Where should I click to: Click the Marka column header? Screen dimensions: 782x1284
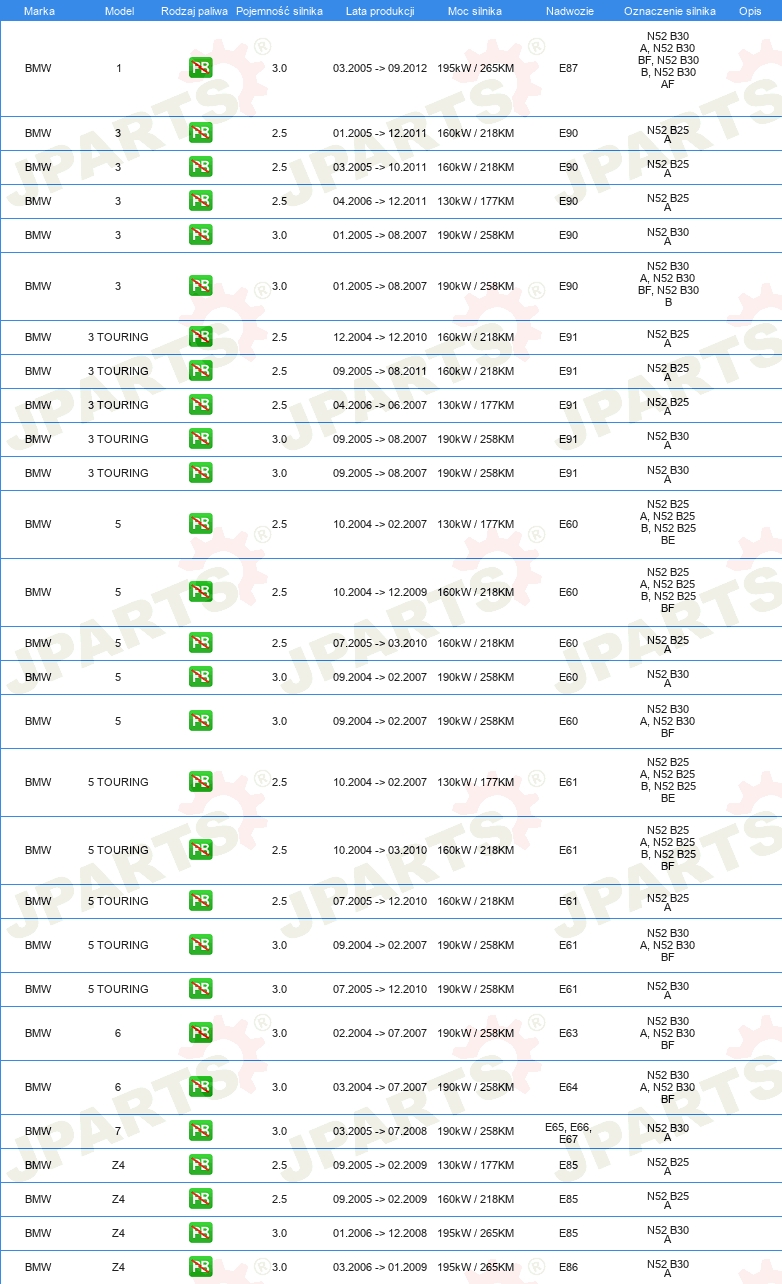pos(39,11)
